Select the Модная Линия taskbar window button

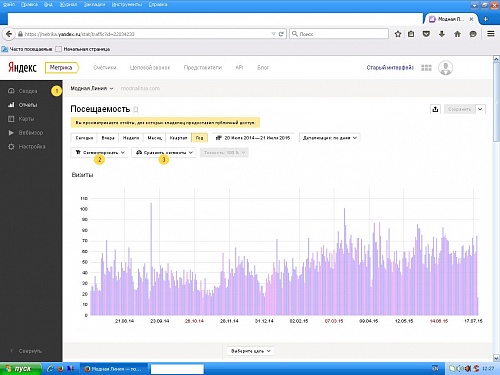[114, 369]
